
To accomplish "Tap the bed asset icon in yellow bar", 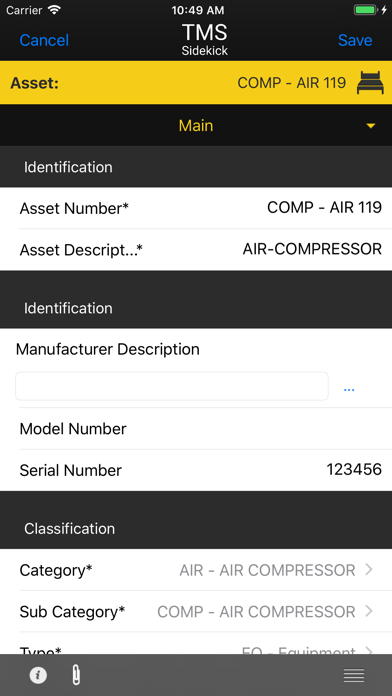I will coord(370,83).
